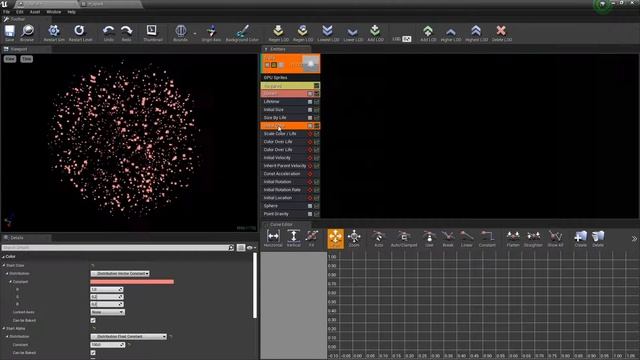Click the Details panel scrollbar
Viewport: 640px width, 360px height.
[x=255, y=285]
